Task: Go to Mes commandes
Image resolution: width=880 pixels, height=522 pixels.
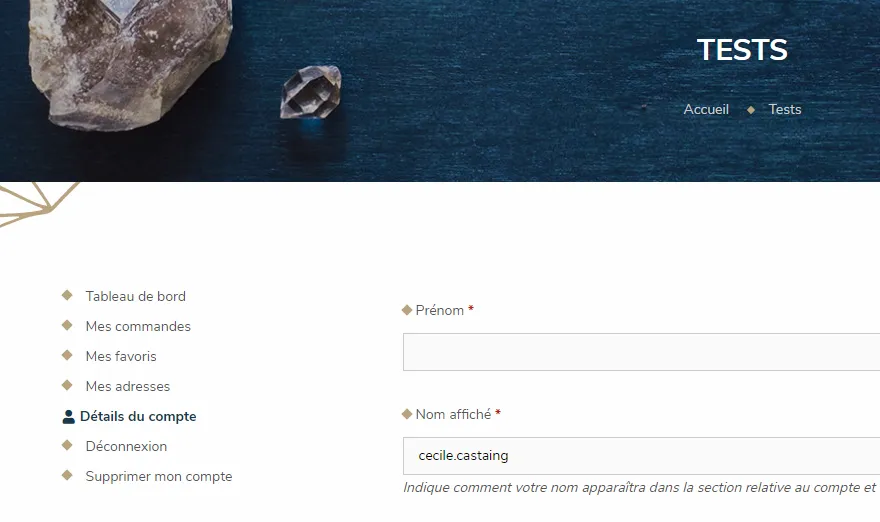Action: pos(138,326)
